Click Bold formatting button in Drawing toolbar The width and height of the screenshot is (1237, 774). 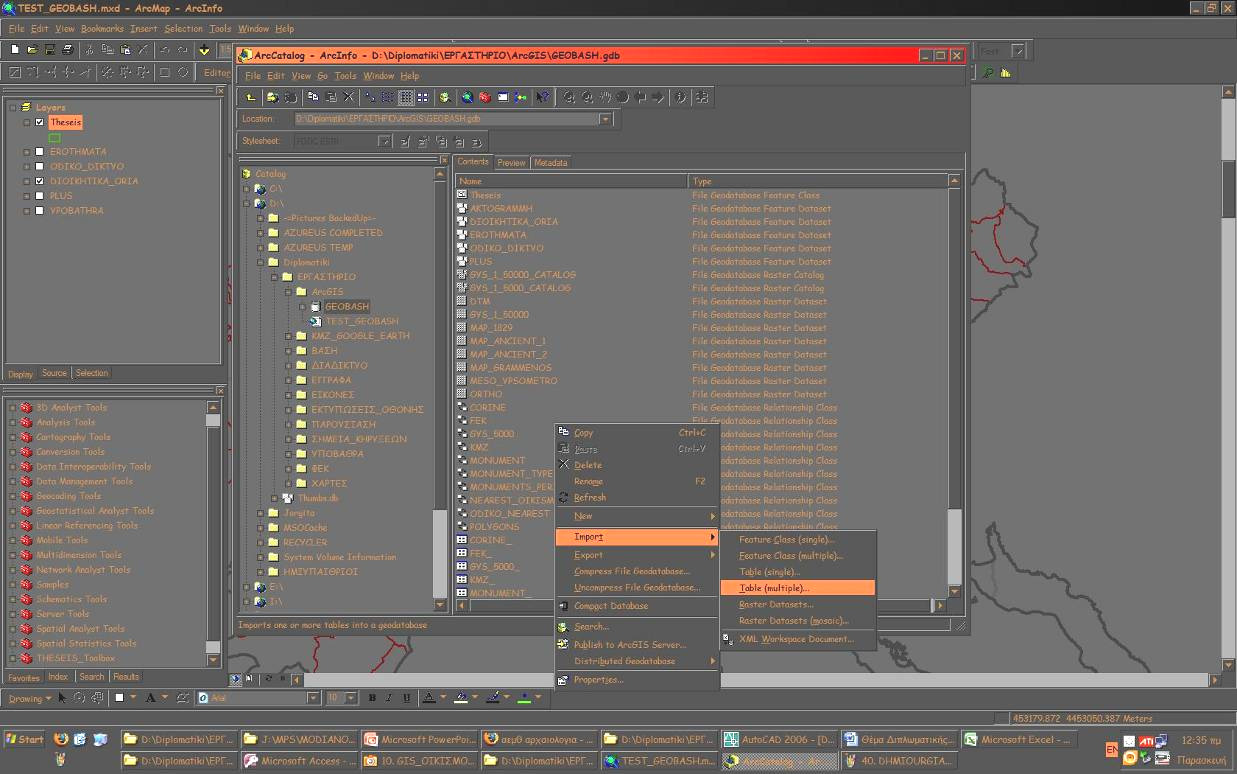point(371,698)
